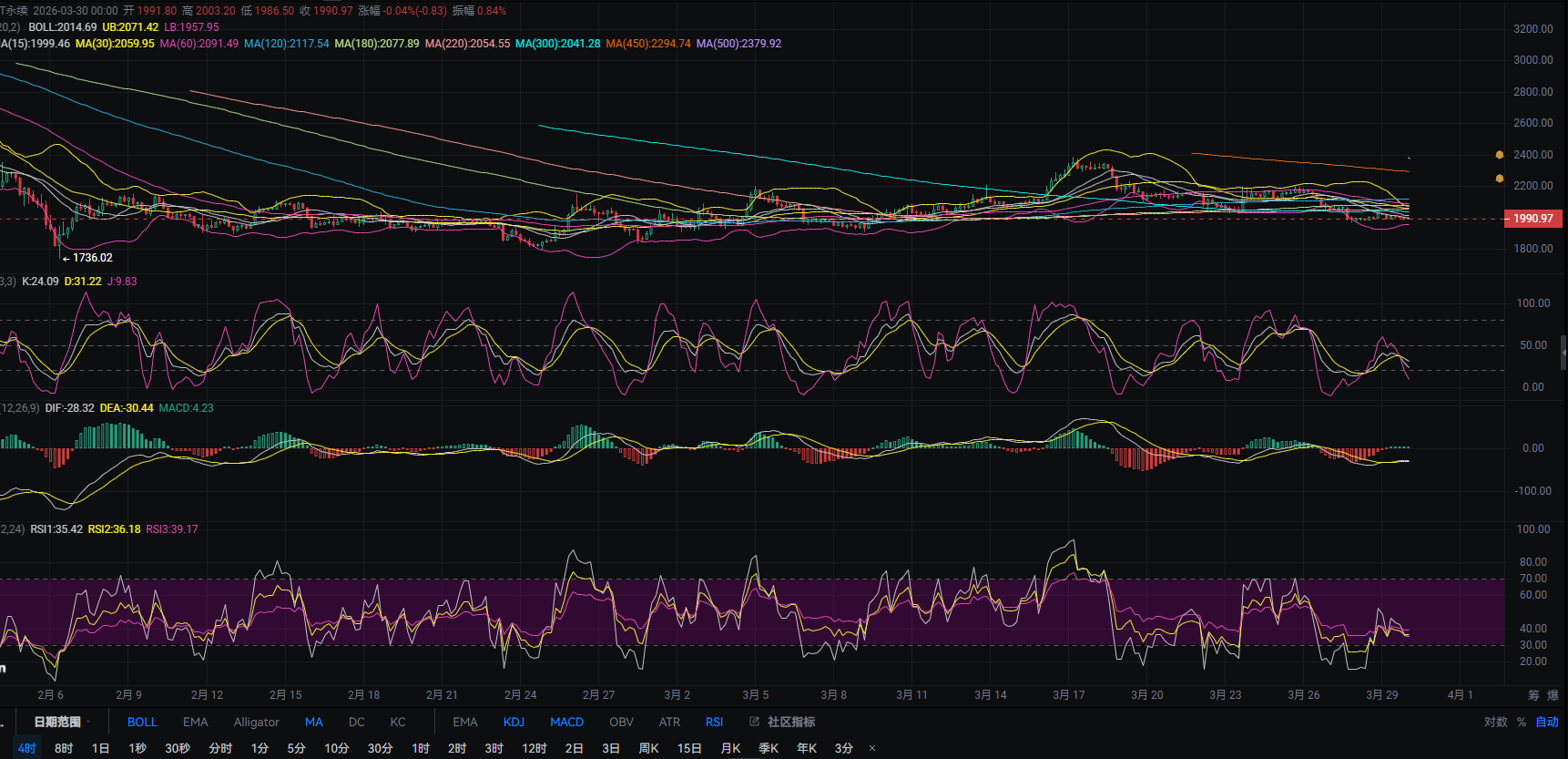Open community indicators (社区指标) edit icon

(754, 722)
